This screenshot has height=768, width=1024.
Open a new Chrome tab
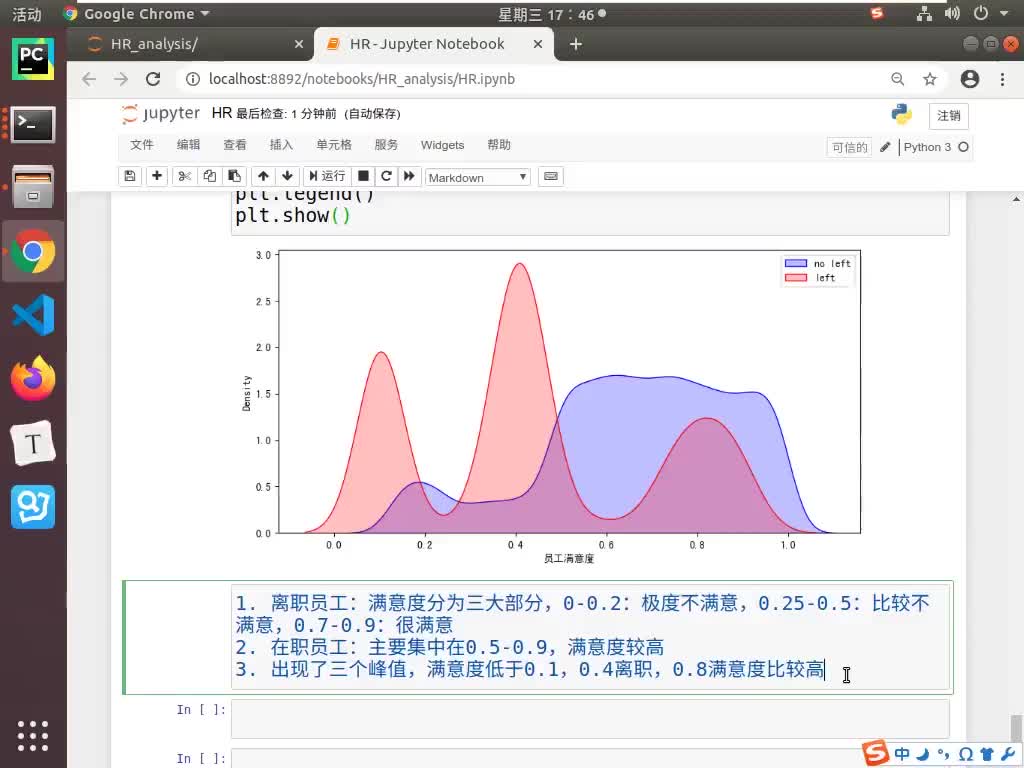tap(575, 44)
